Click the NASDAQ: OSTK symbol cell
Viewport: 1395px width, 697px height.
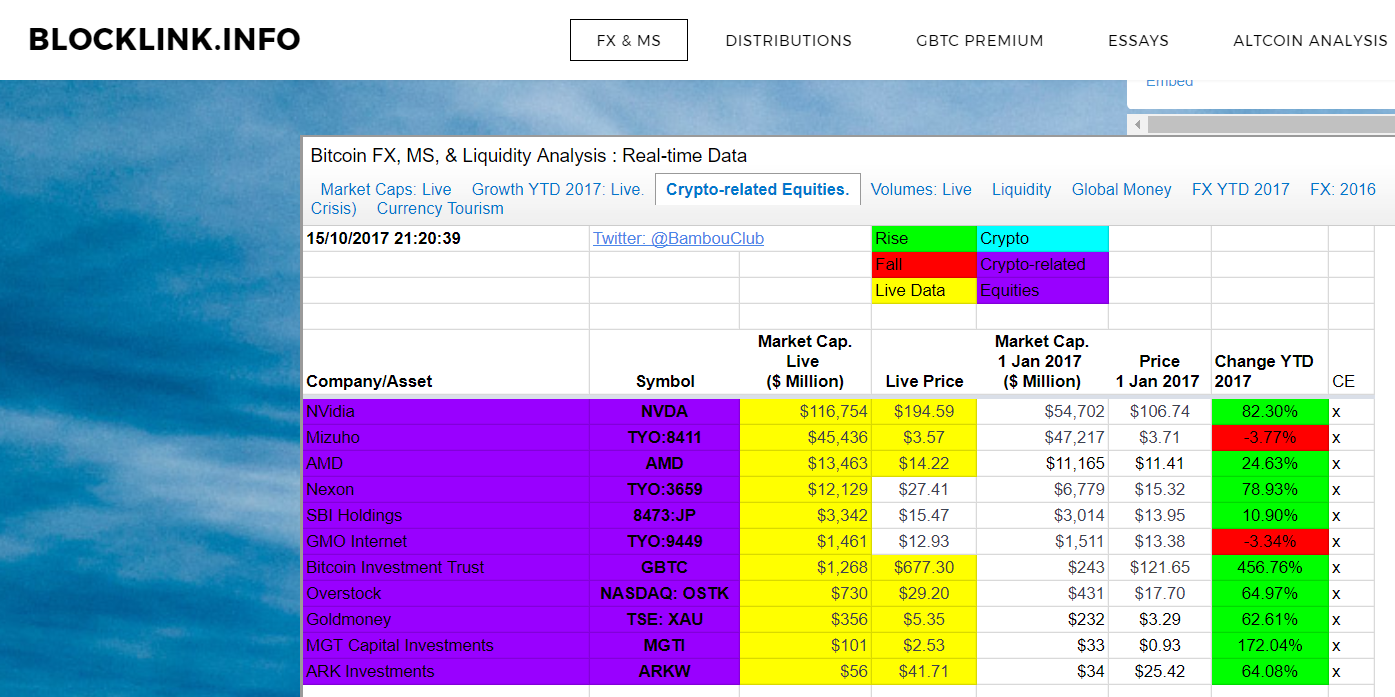665,593
